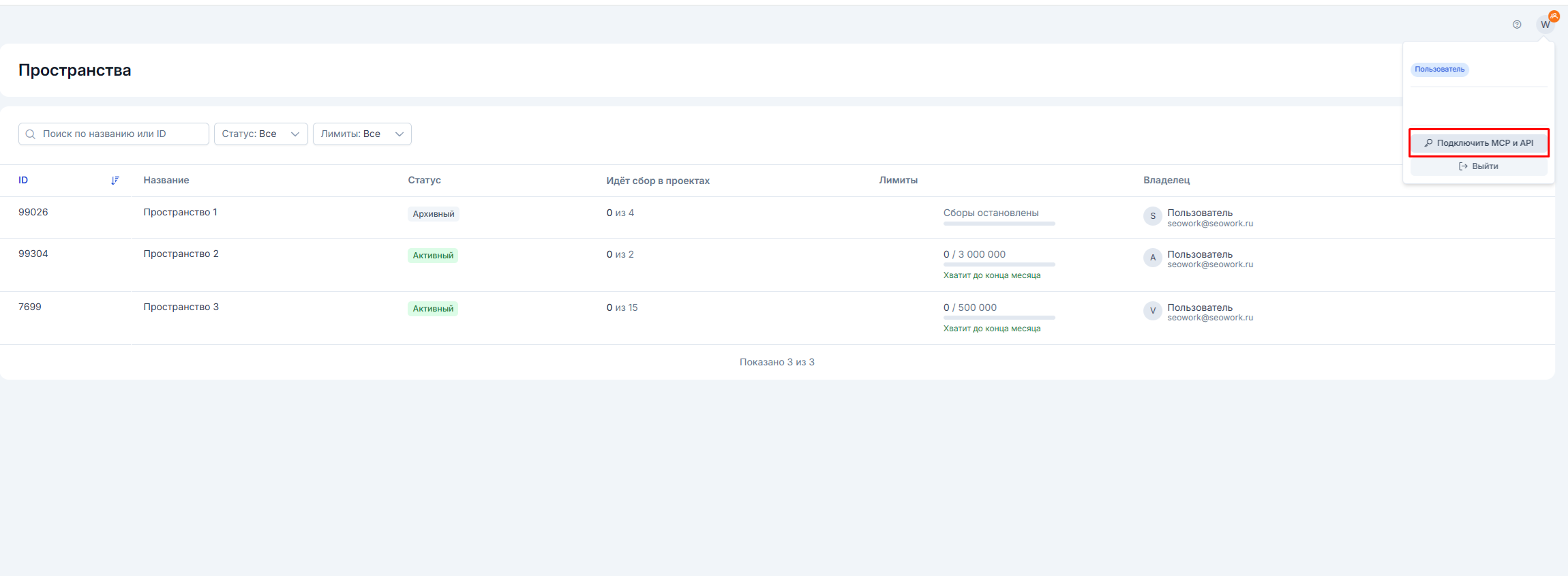1568x576 pixels.
Task: Select ID 99026 cell
Action: [x=33, y=213]
